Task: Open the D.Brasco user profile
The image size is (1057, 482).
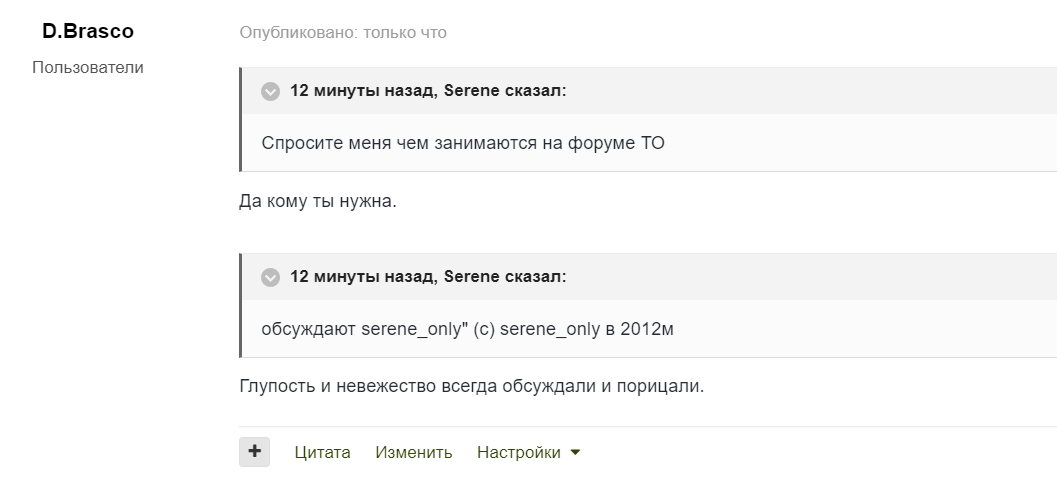Action: click(88, 32)
